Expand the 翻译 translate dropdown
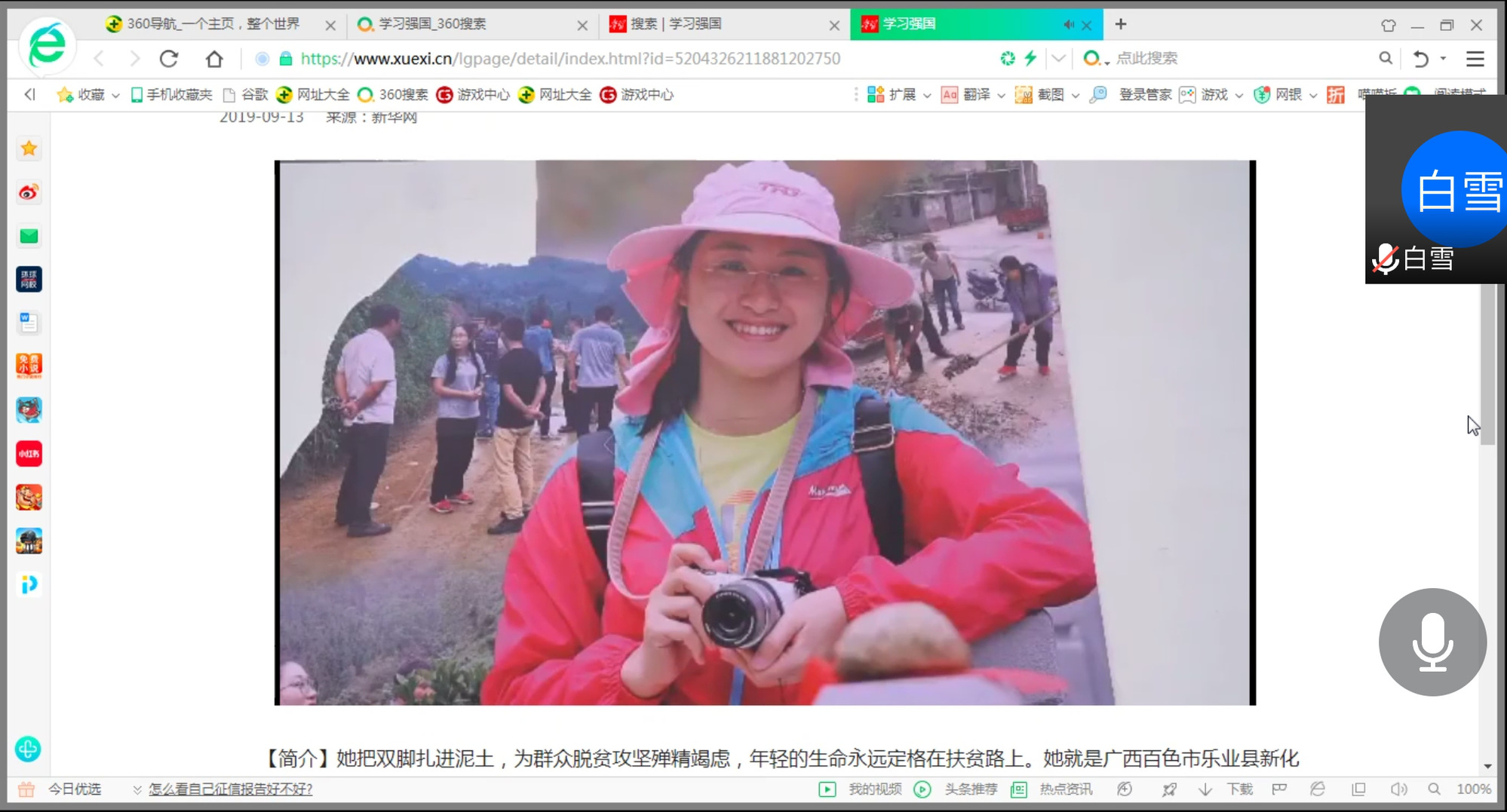The height and width of the screenshot is (812, 1507). 974,94
